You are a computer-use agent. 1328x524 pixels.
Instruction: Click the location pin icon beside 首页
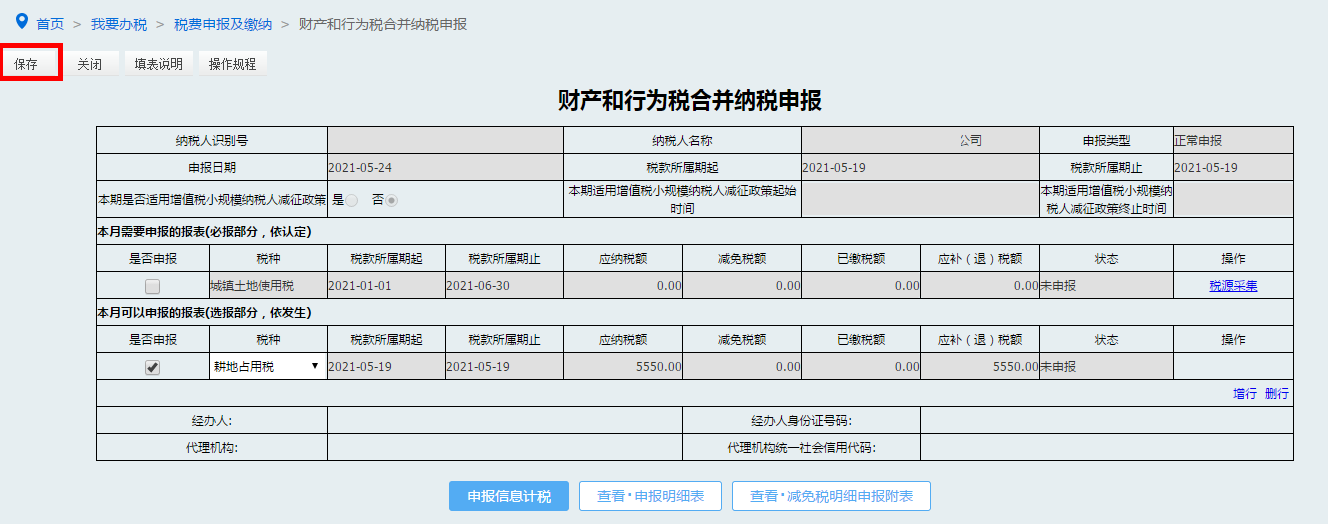(x=22, y=21)
